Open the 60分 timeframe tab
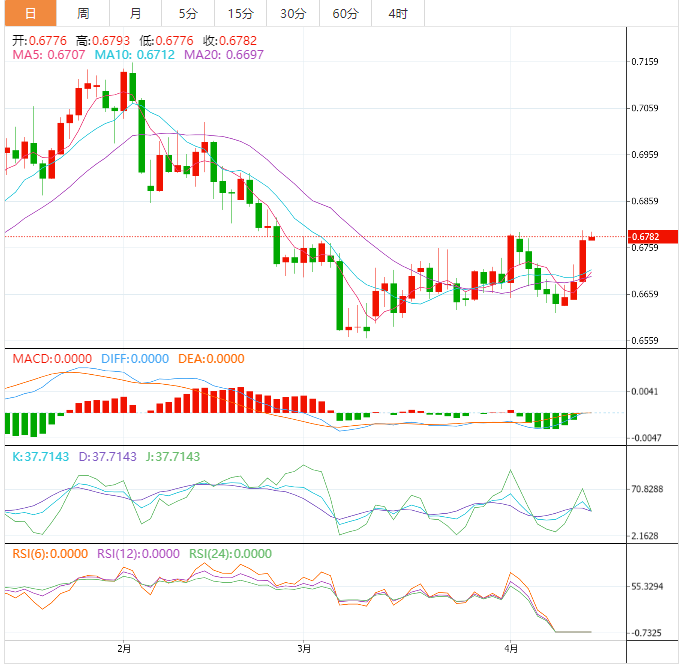684x672 pixels. pyautogui.click(x=345, y=13)
